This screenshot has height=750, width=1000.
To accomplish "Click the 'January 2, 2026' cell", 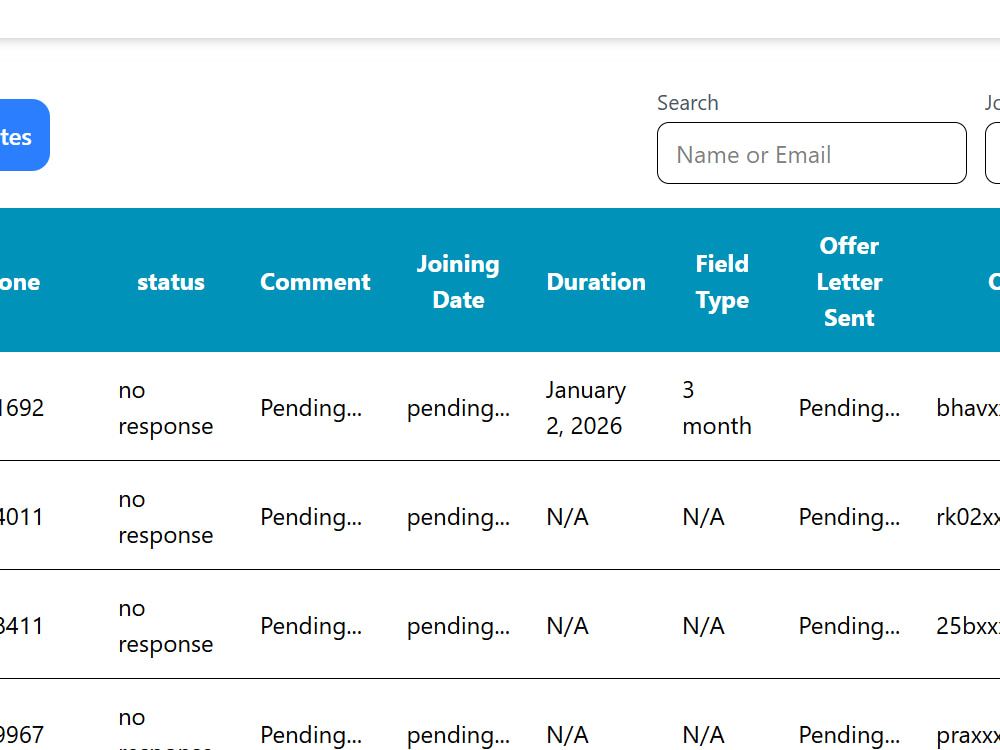I will coord(585,408).
